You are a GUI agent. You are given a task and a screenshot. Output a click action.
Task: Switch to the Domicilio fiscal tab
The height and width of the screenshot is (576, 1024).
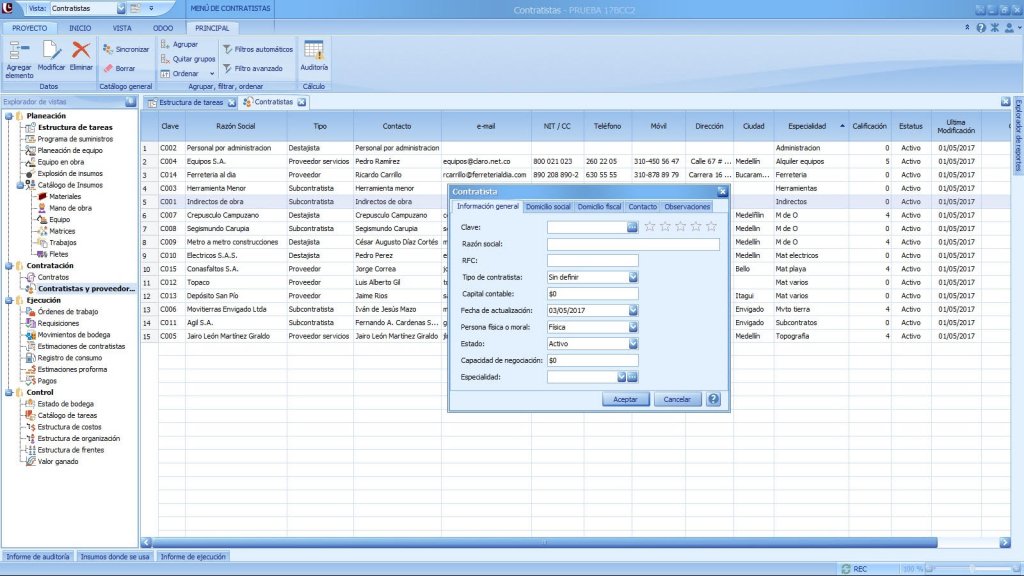(599, 207)
